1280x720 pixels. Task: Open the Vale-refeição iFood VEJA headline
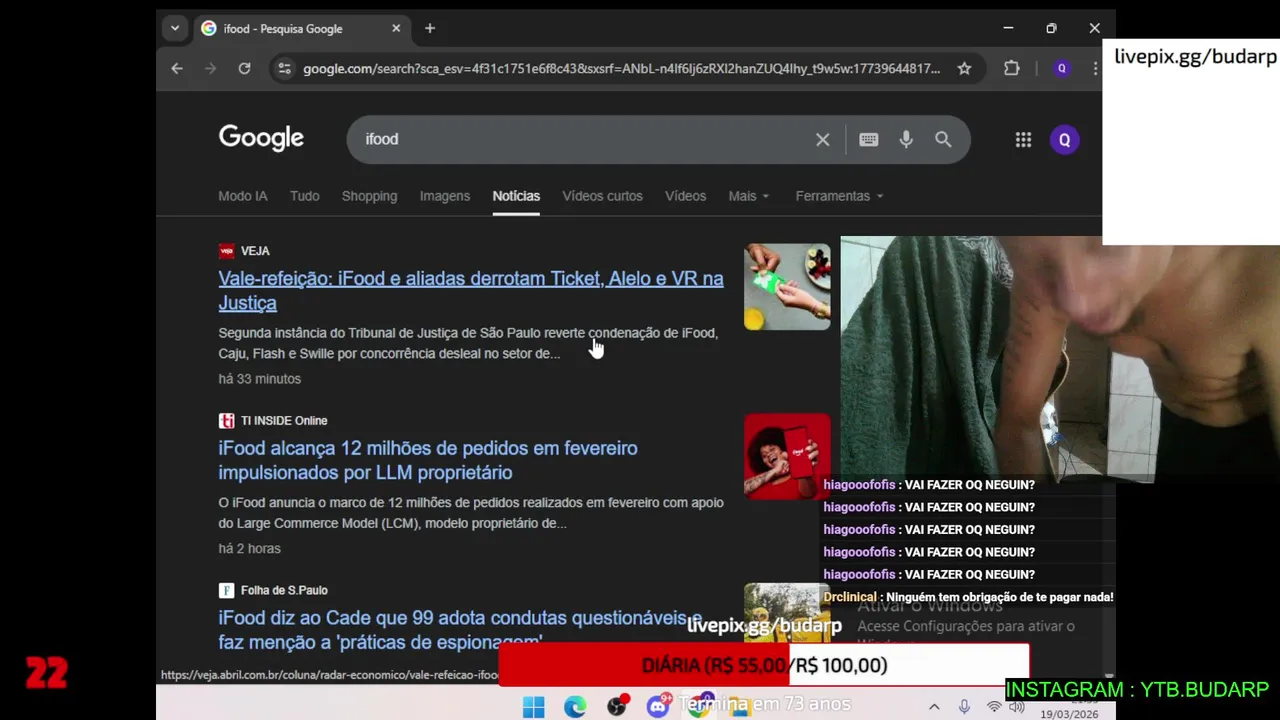(471, 291)
